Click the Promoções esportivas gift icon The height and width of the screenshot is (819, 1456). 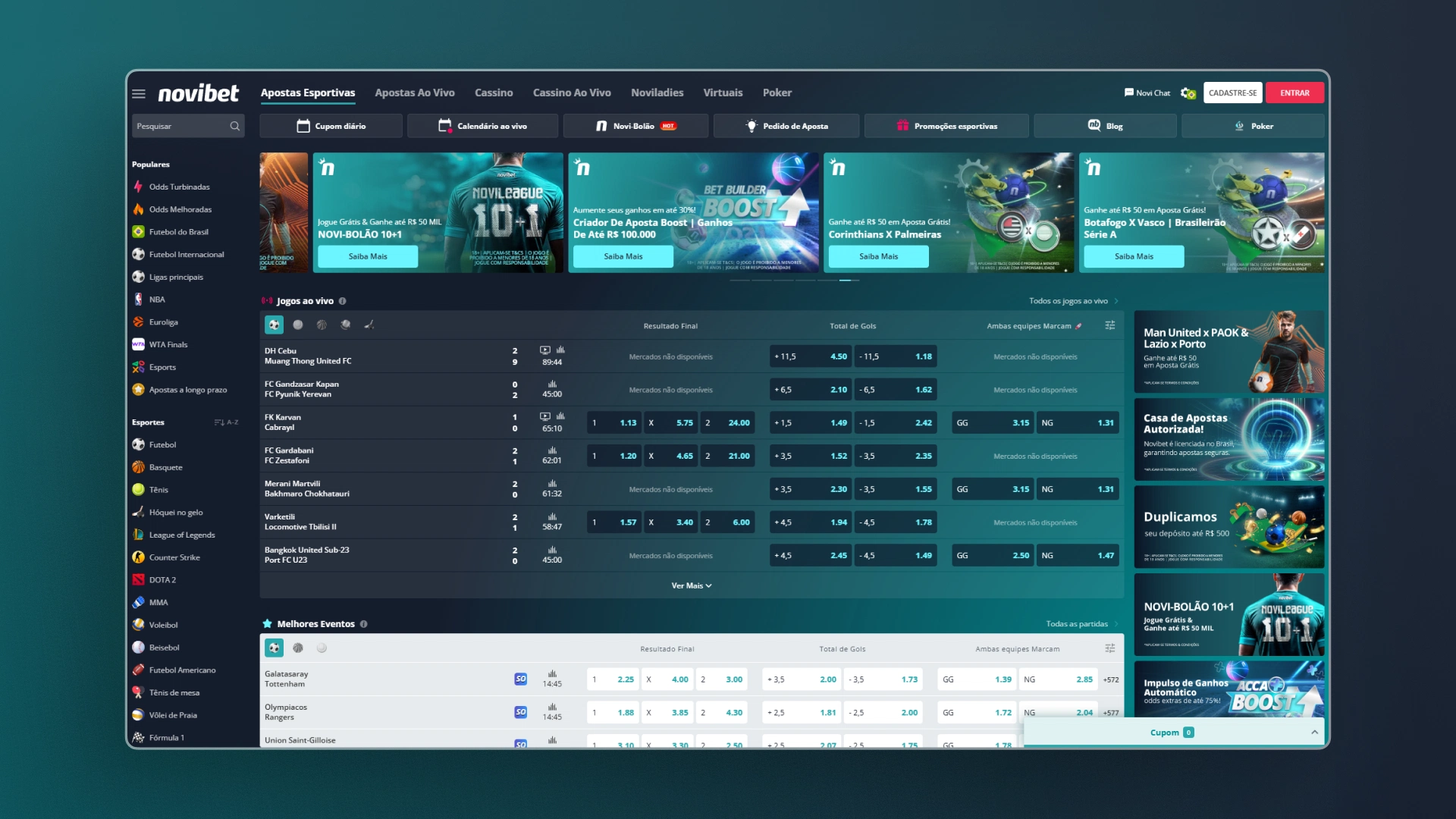(901, 125)
